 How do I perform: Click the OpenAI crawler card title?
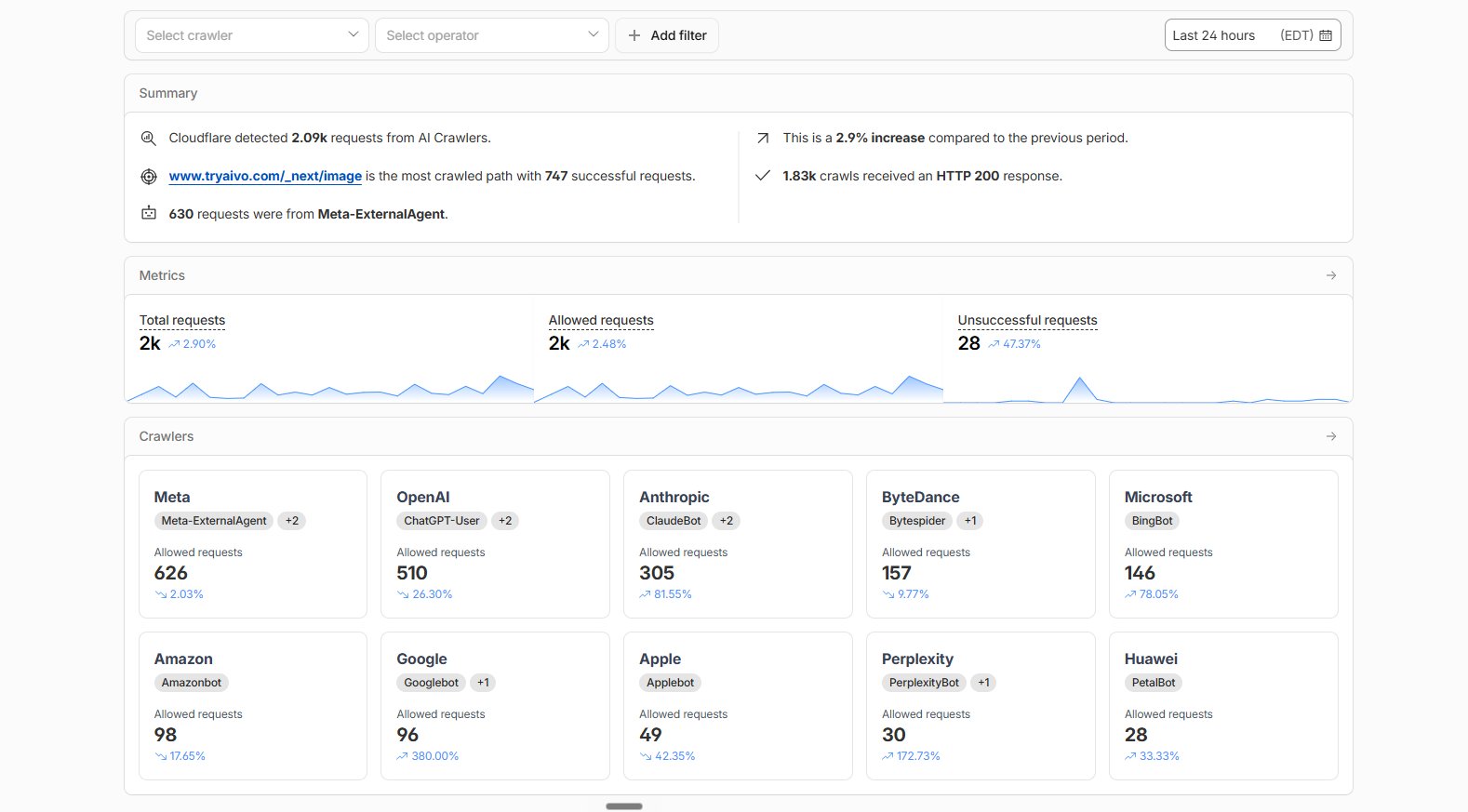pos(423,497)
